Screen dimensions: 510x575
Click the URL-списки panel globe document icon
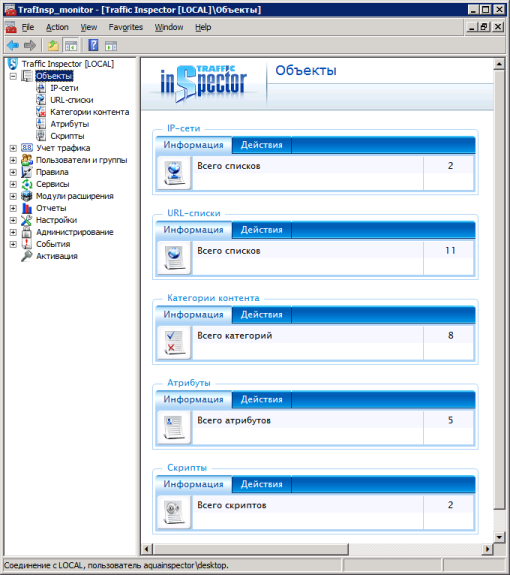point(174,258)
